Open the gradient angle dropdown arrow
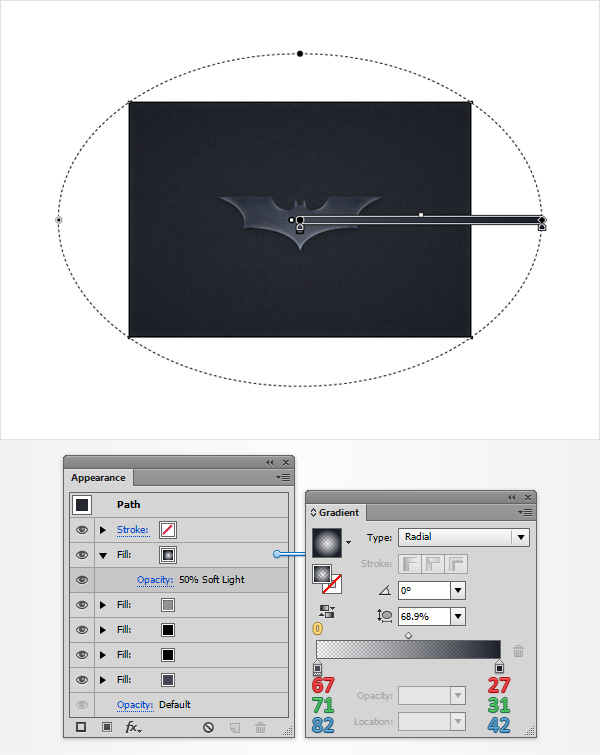 (458, 590)
